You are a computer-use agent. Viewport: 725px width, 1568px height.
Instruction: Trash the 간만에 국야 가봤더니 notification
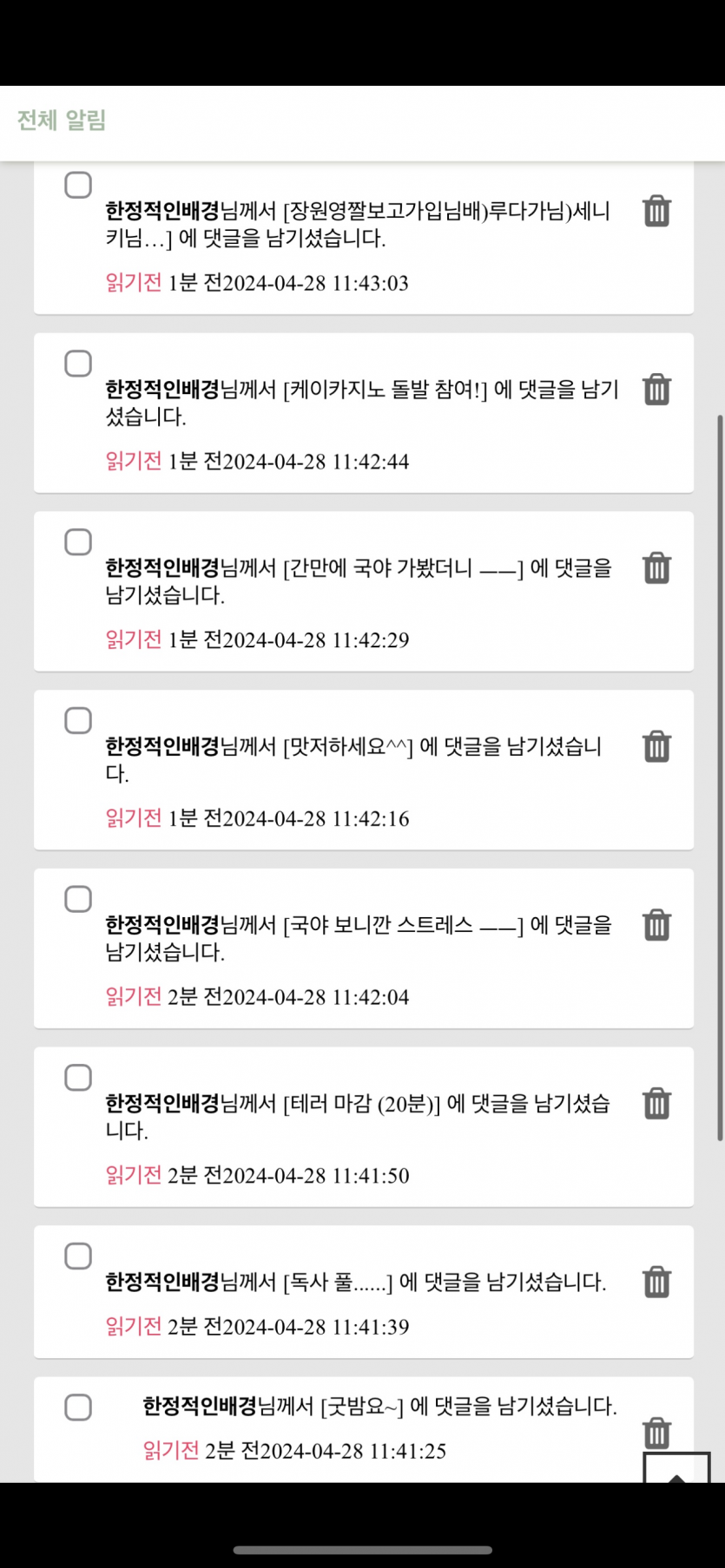pyautogui.click(x=656, y=568)
